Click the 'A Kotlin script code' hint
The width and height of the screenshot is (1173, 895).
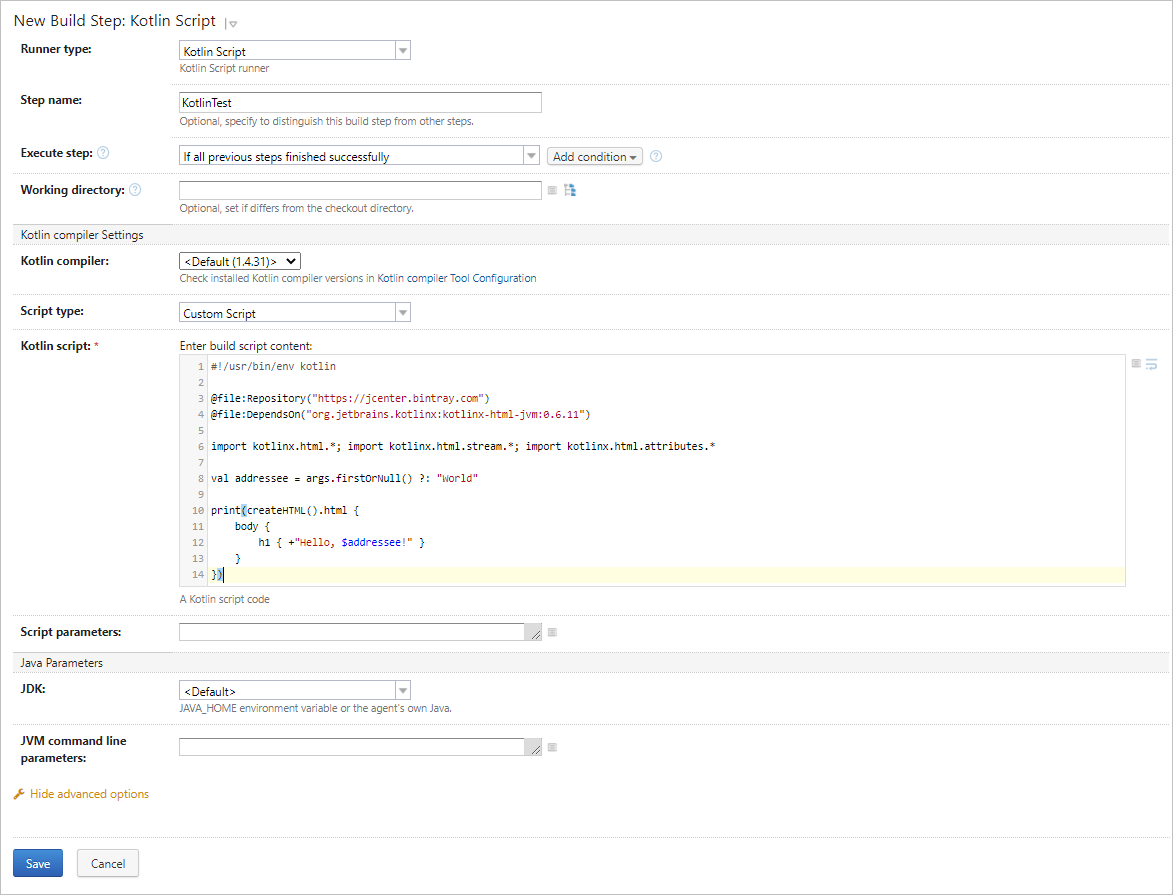point(224,599)
